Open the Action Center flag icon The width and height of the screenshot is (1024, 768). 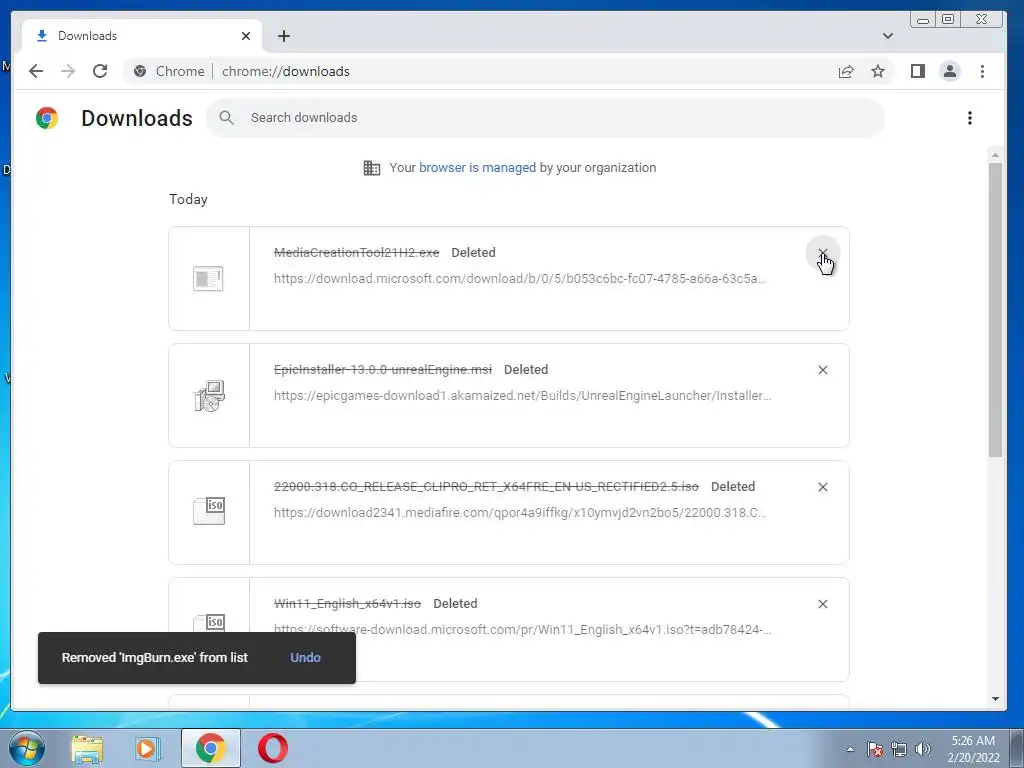tap(874, 750)
